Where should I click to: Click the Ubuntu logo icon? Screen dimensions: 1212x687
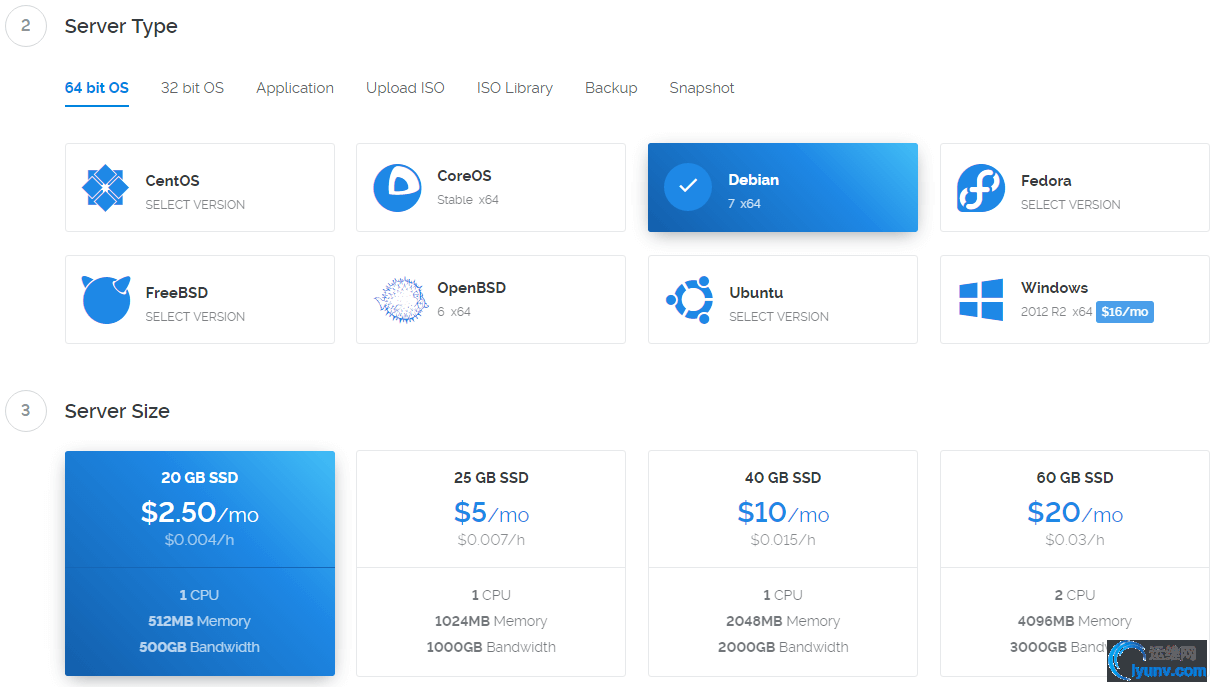pyautogui.click(x=689, y=299)
